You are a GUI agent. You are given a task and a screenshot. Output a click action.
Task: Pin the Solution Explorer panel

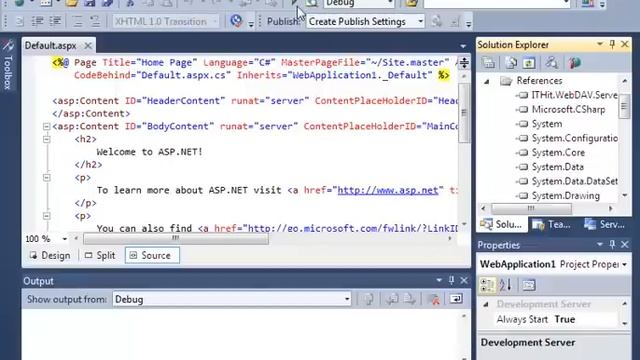click(x=612, y=44)
